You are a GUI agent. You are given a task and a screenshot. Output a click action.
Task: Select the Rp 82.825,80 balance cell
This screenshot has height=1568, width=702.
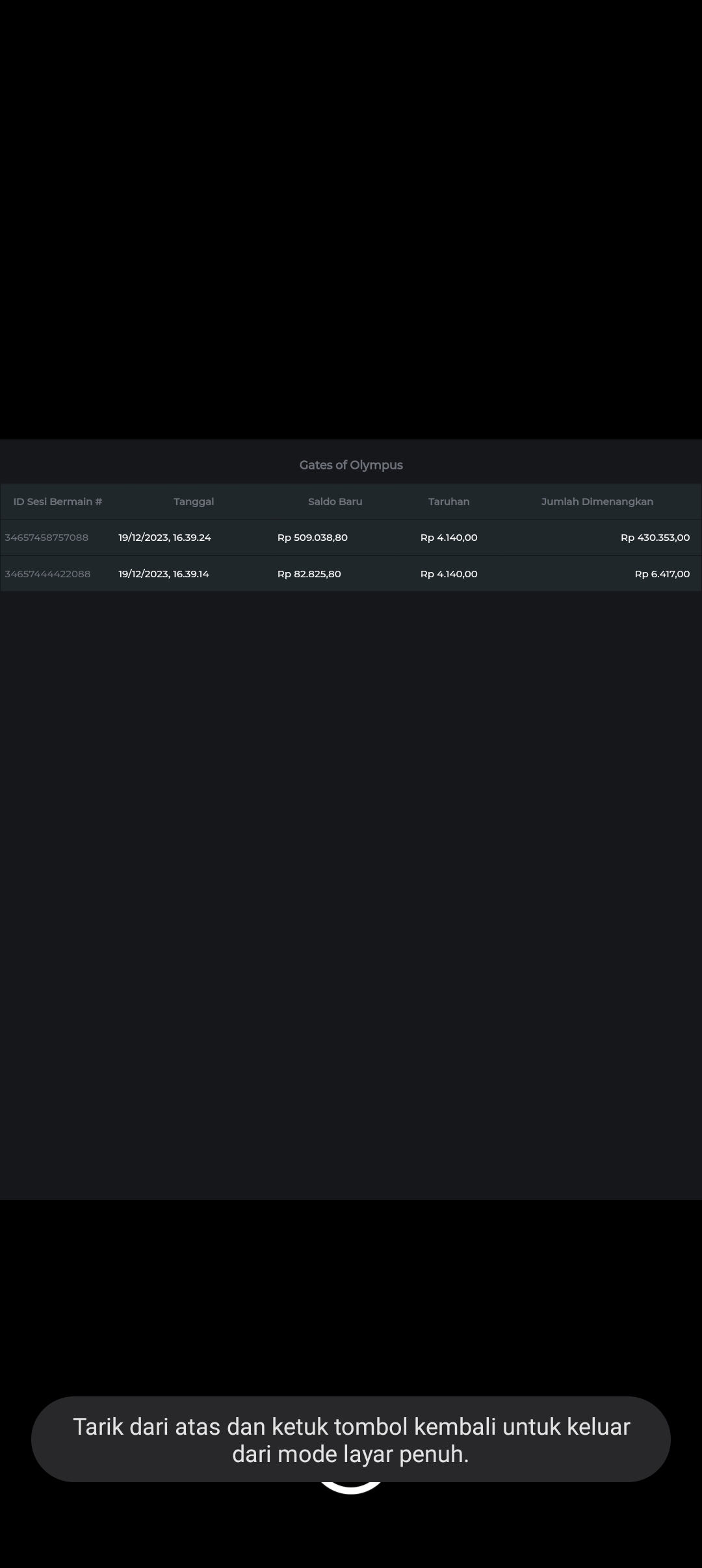309,574
